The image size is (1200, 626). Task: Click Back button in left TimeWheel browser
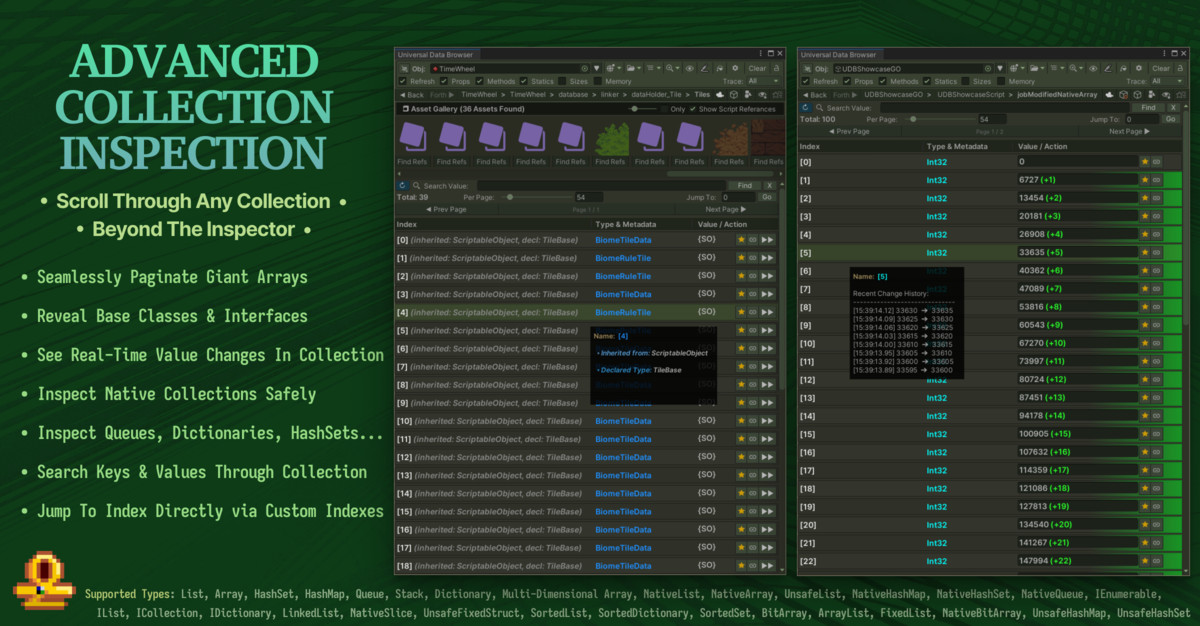click(412, 94)
